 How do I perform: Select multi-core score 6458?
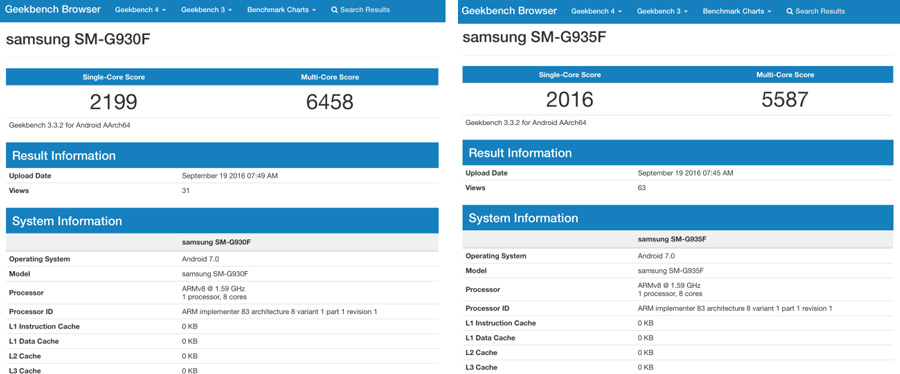click(x=329, y=102)
